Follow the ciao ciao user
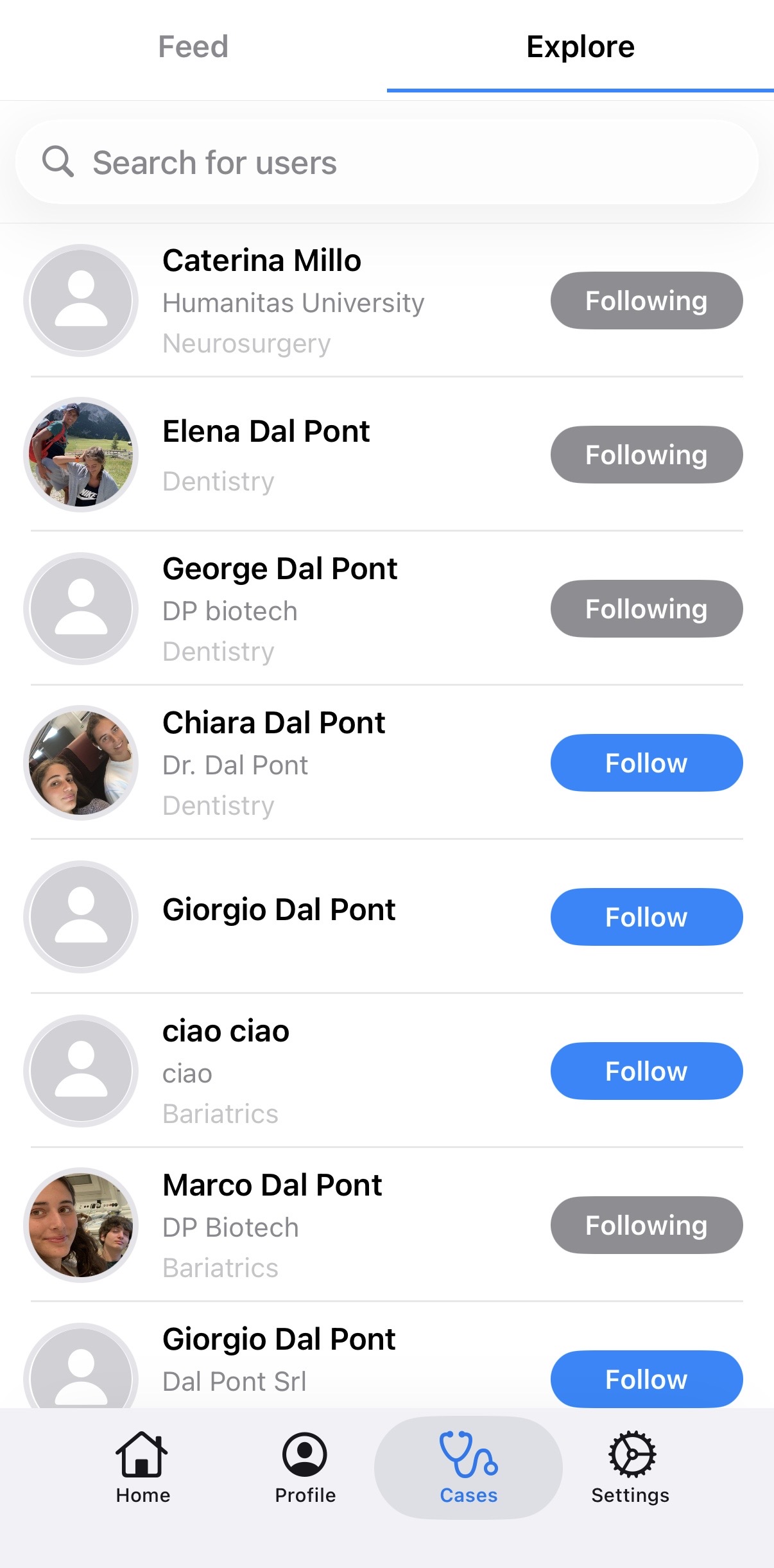 (x=646, y=1071)
